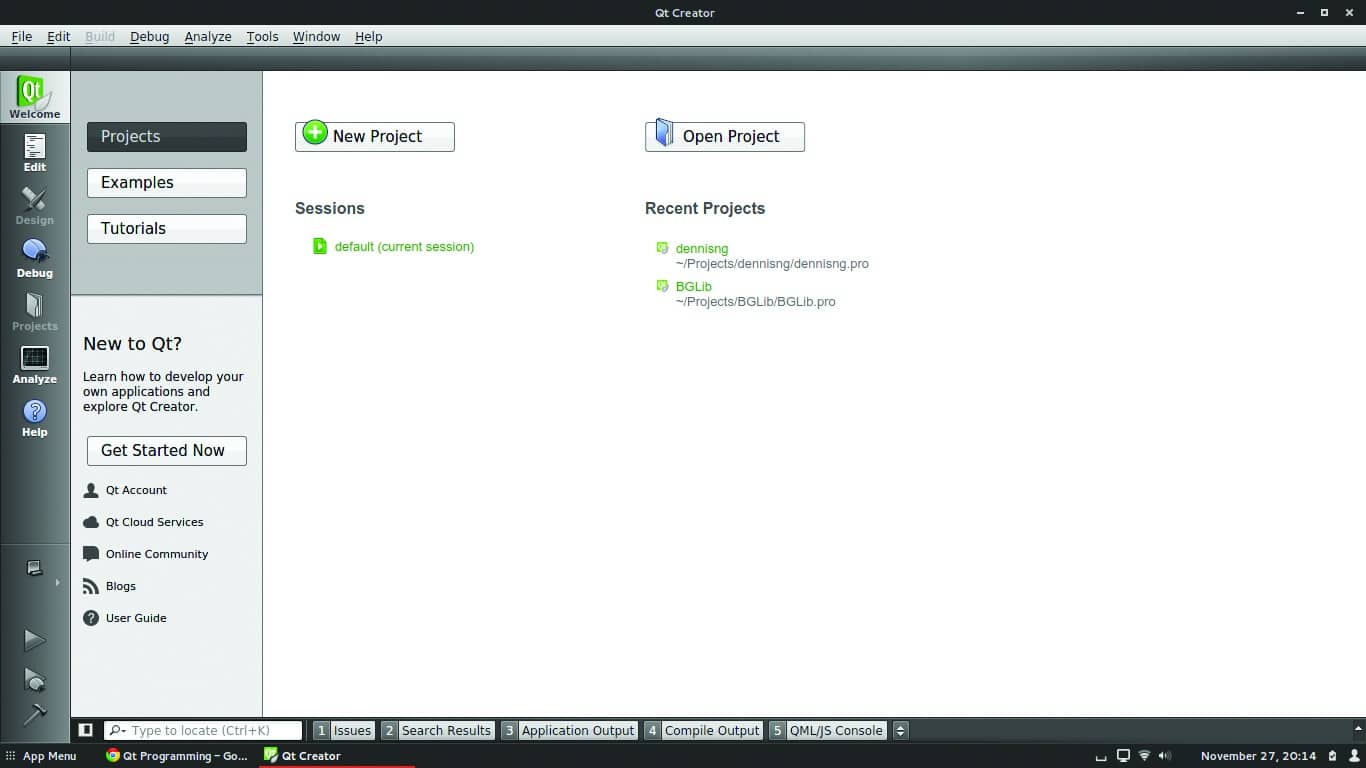Viewport: 1366px width, 768px height.
Task: Open the locator filter dropdown in the search field
Action: pos(119,730)
